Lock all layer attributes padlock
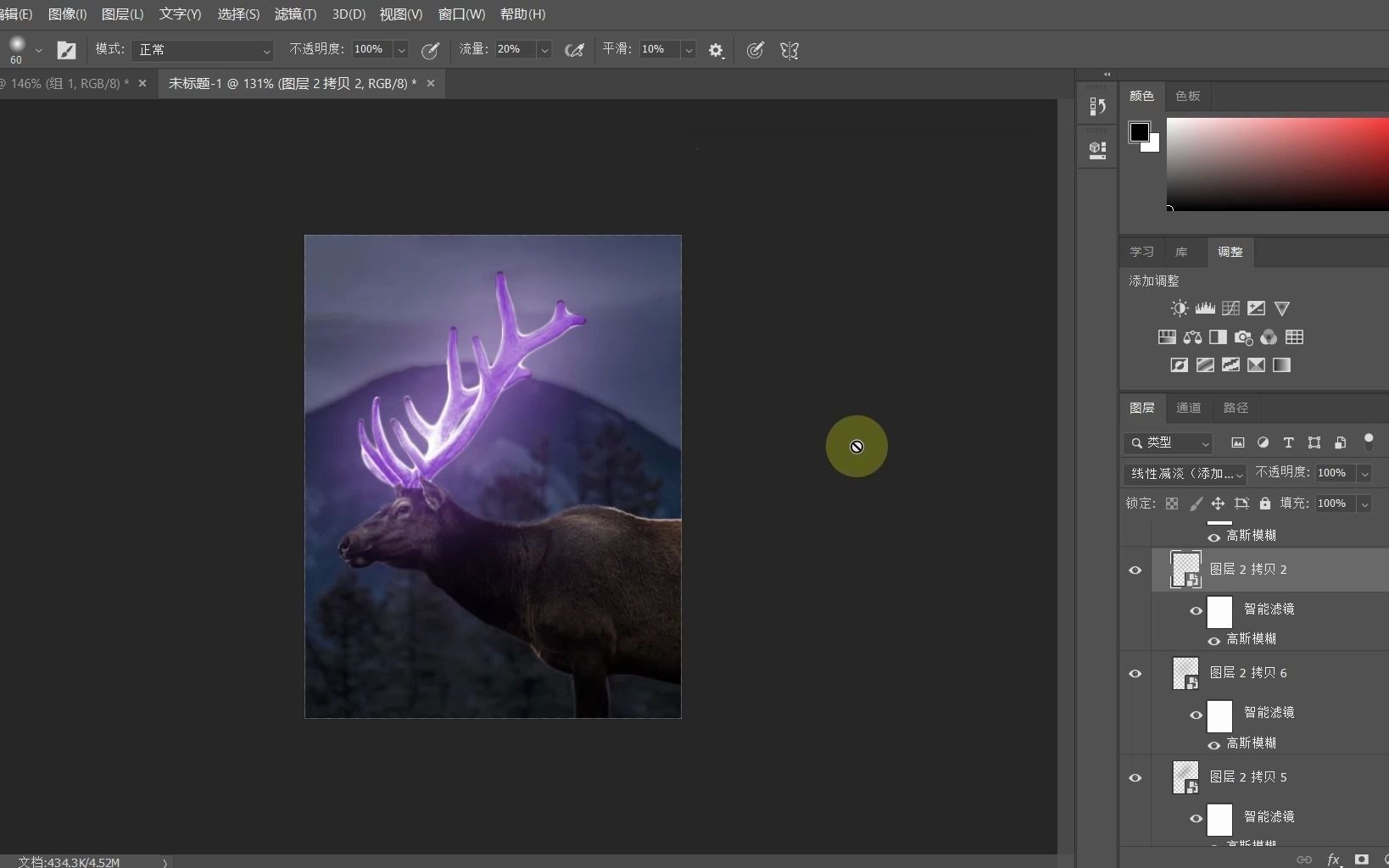Viewport: 1389px width, 868px height. pyautogui.click(x=1265, y=504)
